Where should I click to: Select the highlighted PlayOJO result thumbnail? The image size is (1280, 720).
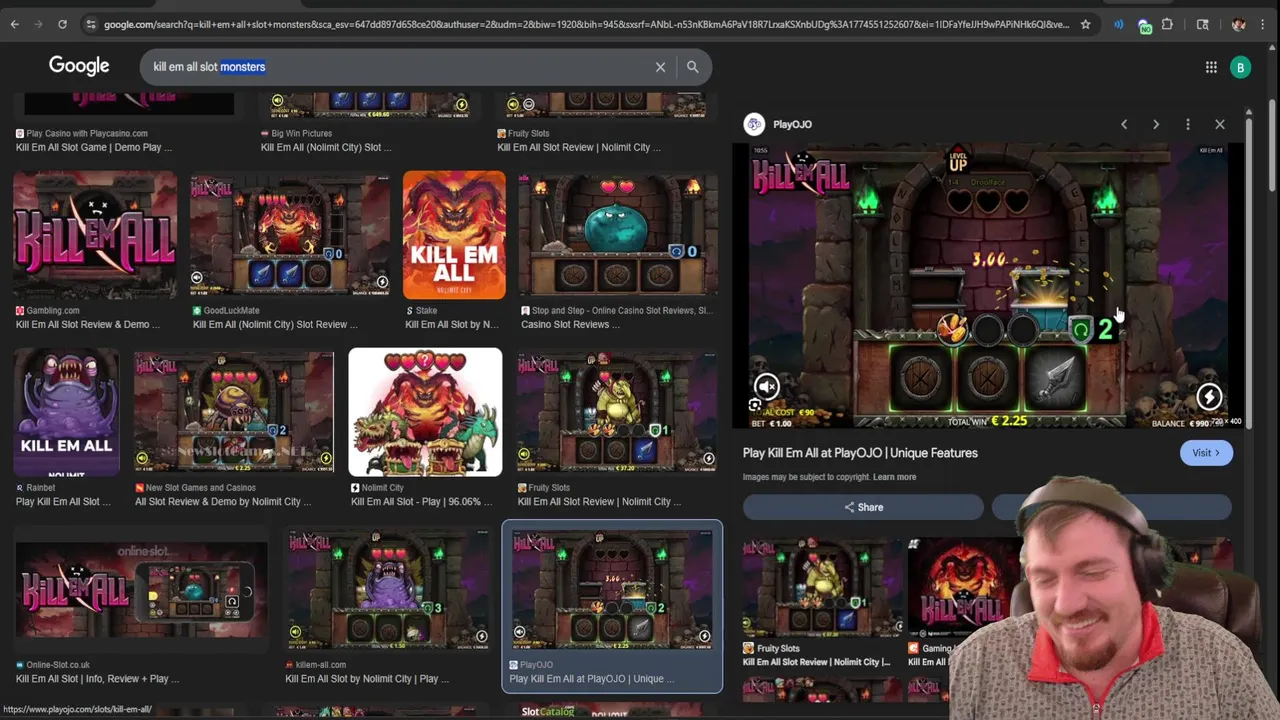(x=612, y=589)
